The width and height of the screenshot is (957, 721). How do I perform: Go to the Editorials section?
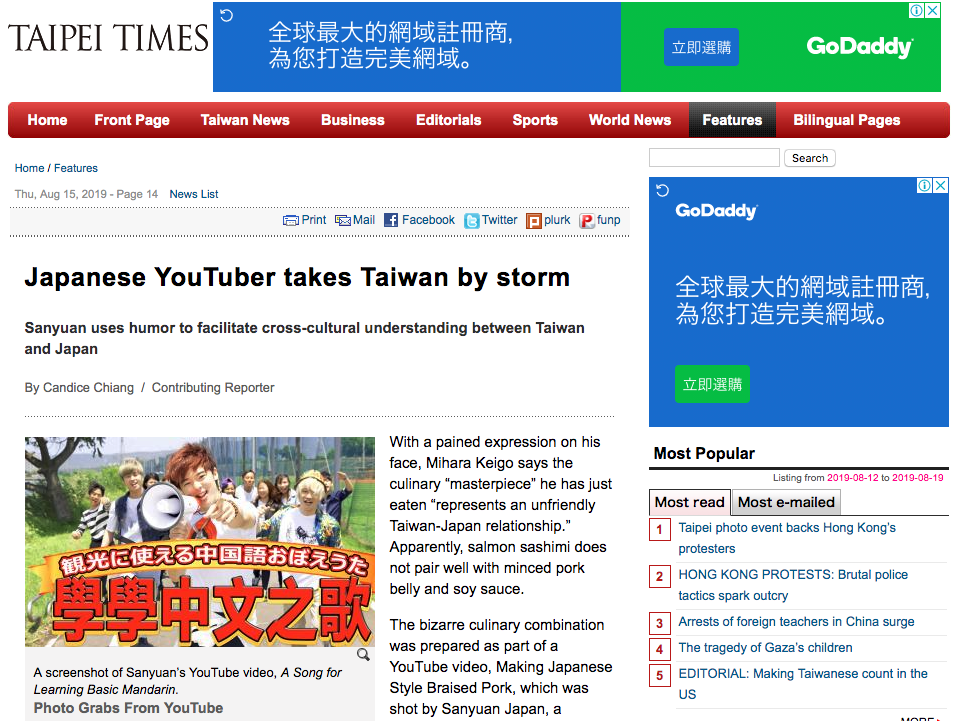pyautogui.click(x=449, y=120)
